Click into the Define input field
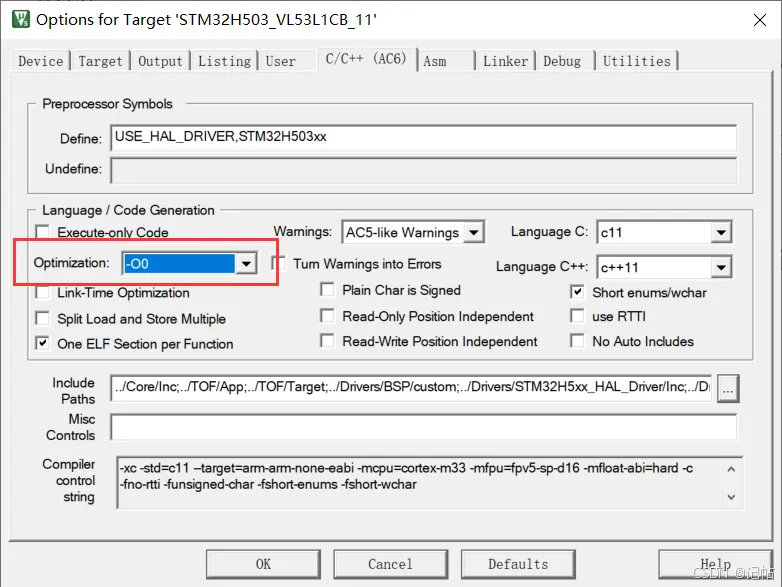Viewport: 782px width, 587px height. [x=423, y=137]
